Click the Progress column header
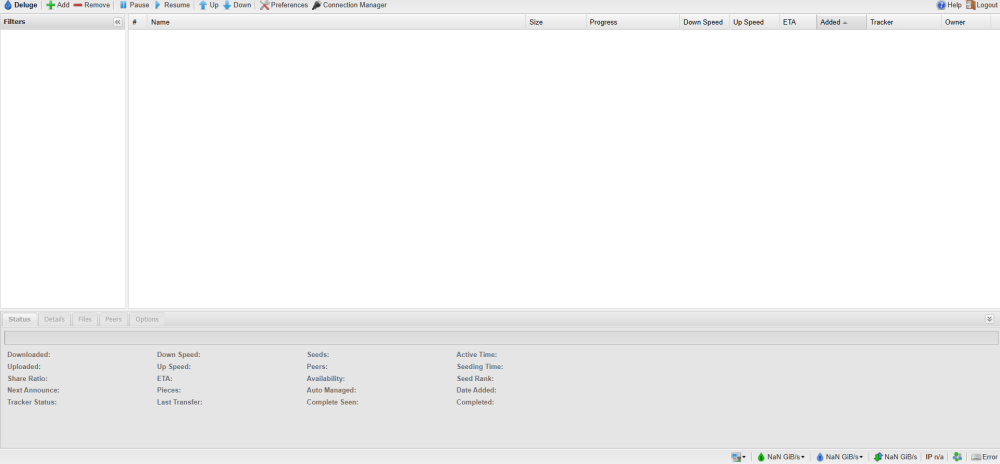This screenshot has width=1000, height=464. click(633, 22)
